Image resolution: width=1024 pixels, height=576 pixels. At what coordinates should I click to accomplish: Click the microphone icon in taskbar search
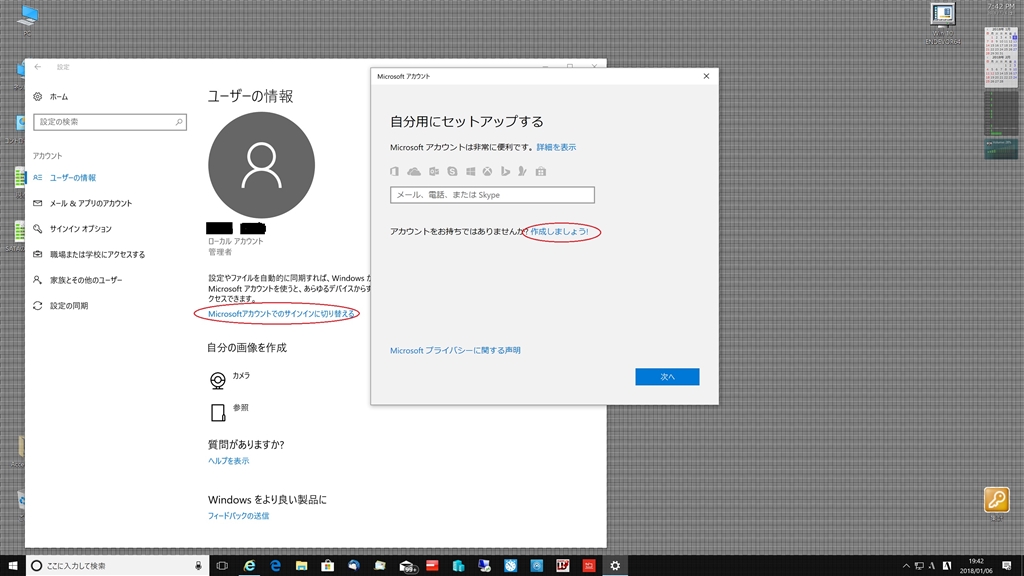[199, 566]
